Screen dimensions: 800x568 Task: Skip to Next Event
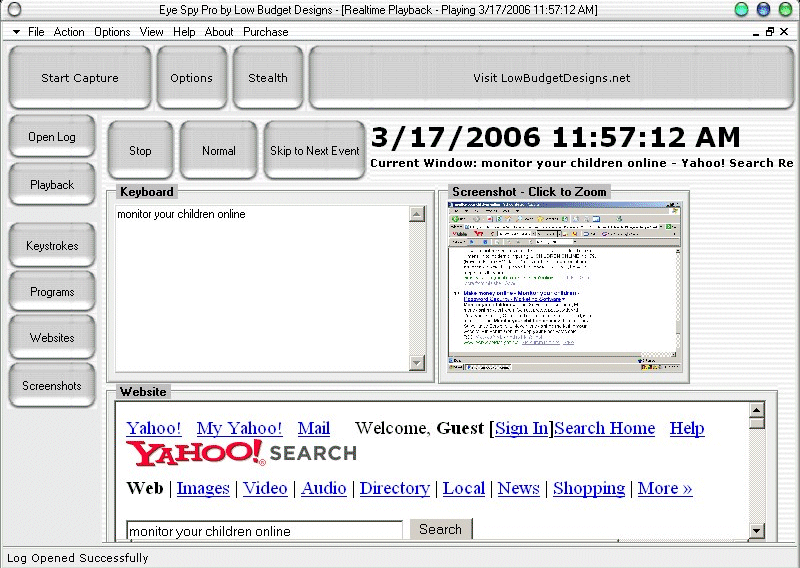314,150
